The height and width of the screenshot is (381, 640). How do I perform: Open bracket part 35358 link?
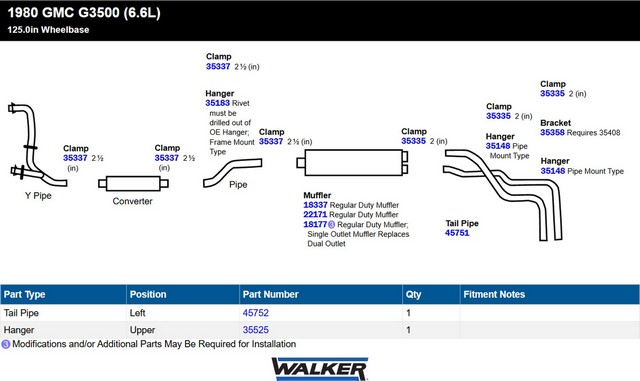click(x=552, y=132)
